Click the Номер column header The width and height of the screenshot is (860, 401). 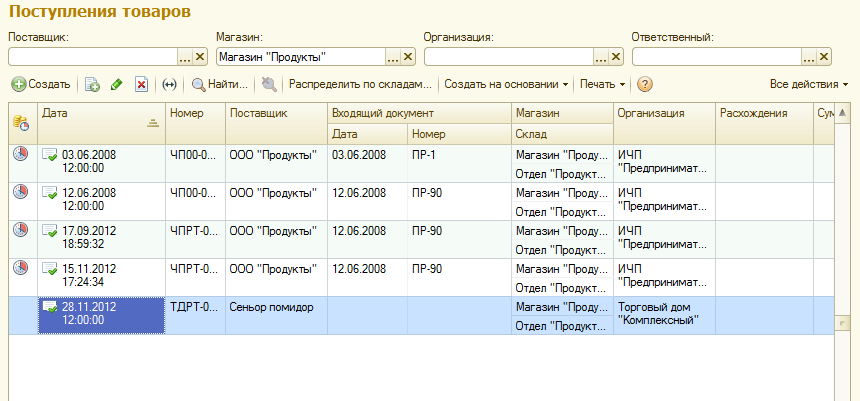195,123
